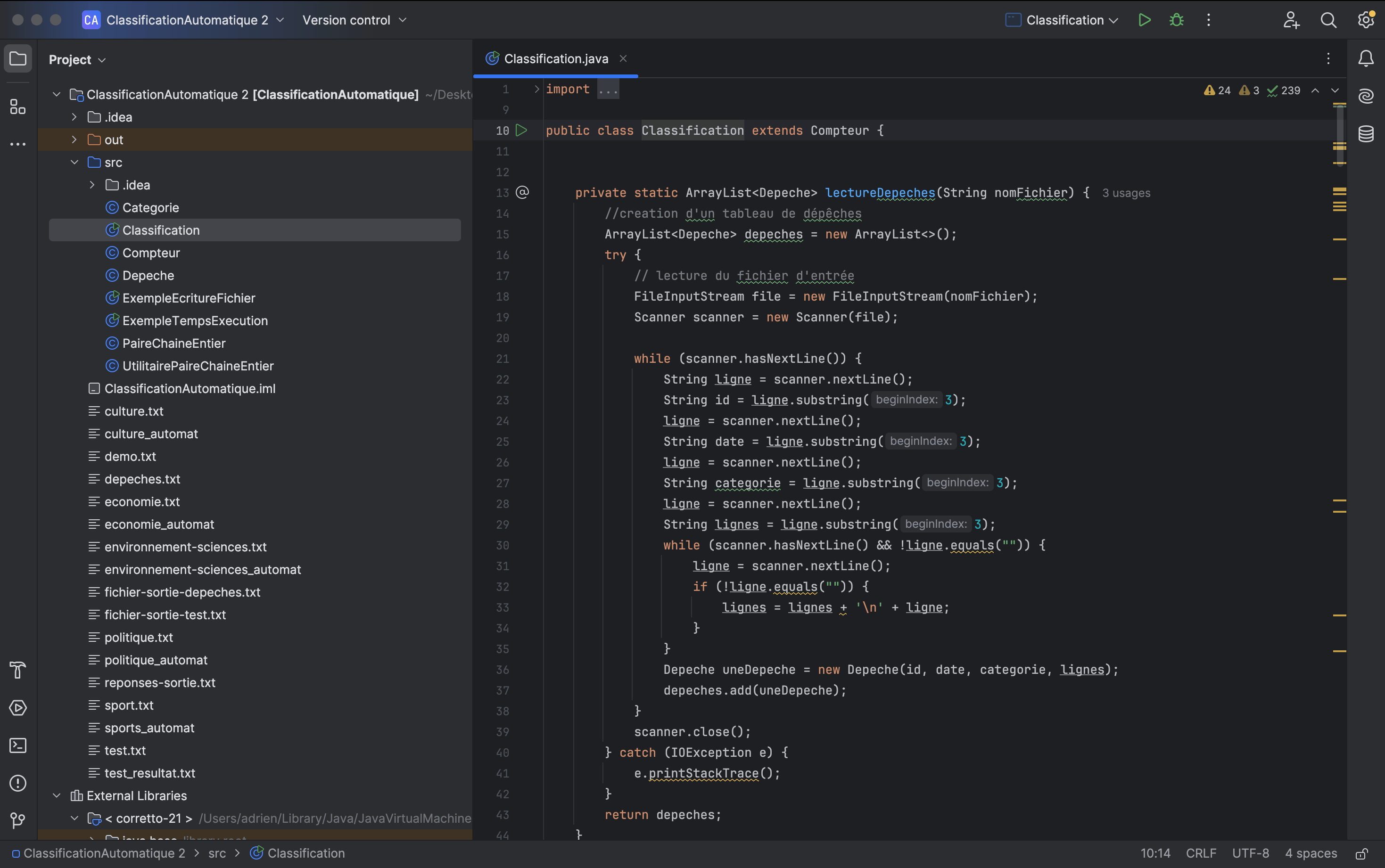Viewport: 1385px width, 868px height.
Task: Collapse the src folder
Action: (74, 163)
